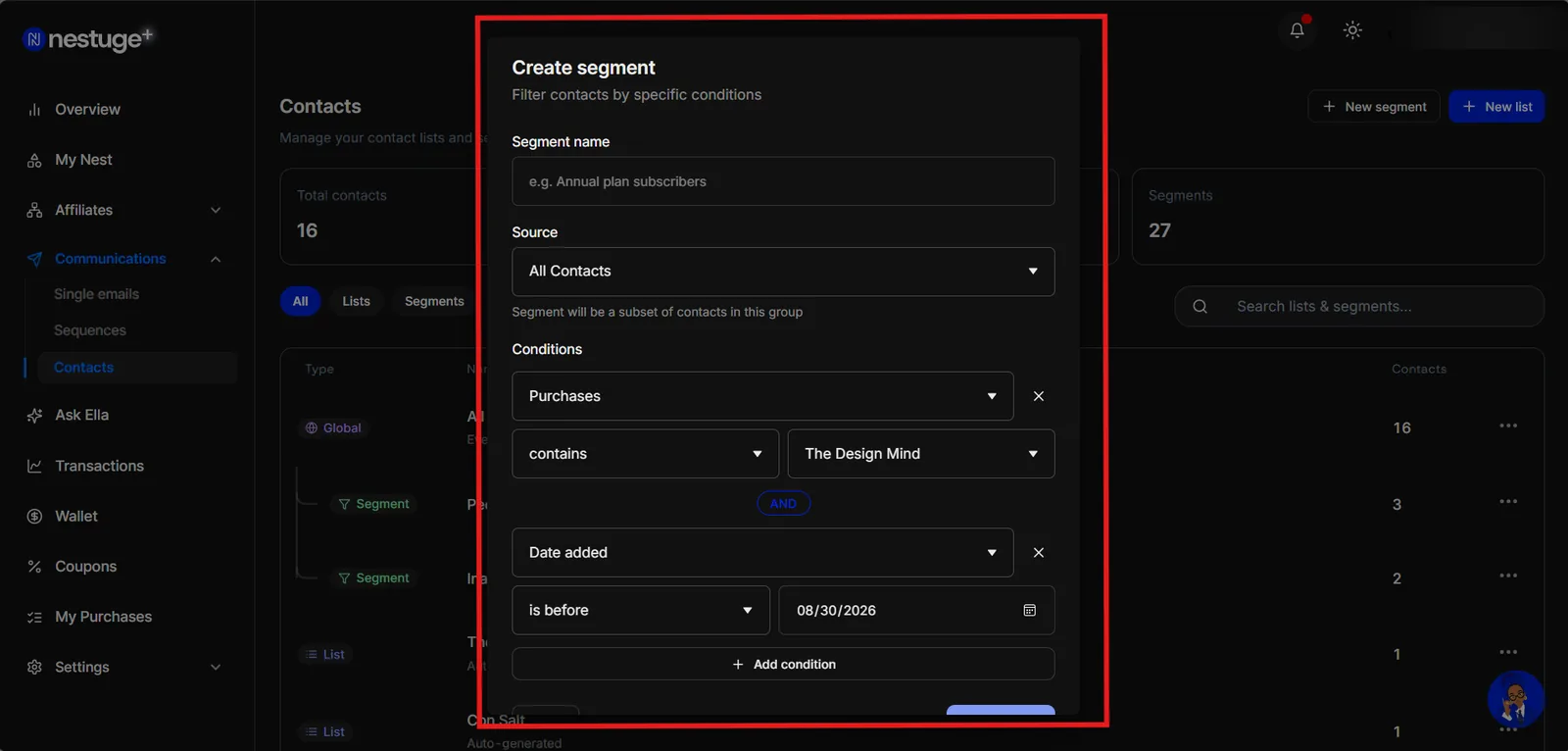The width and height of the screenshot is (1568, 751).
Task: Open options for the 2-contact segment row
Action: point(1507,576)
